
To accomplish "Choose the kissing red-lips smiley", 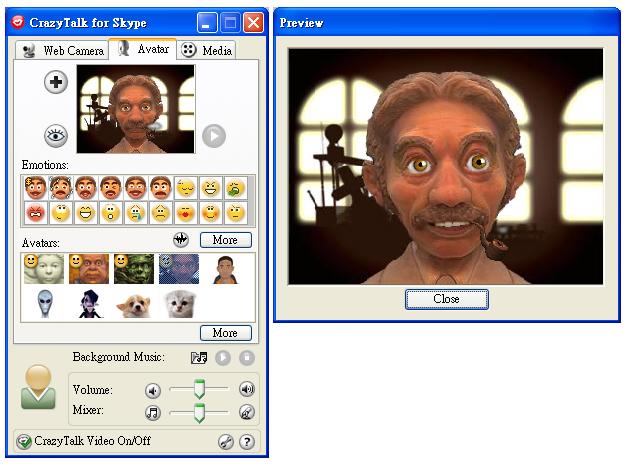I will (186, 213).
